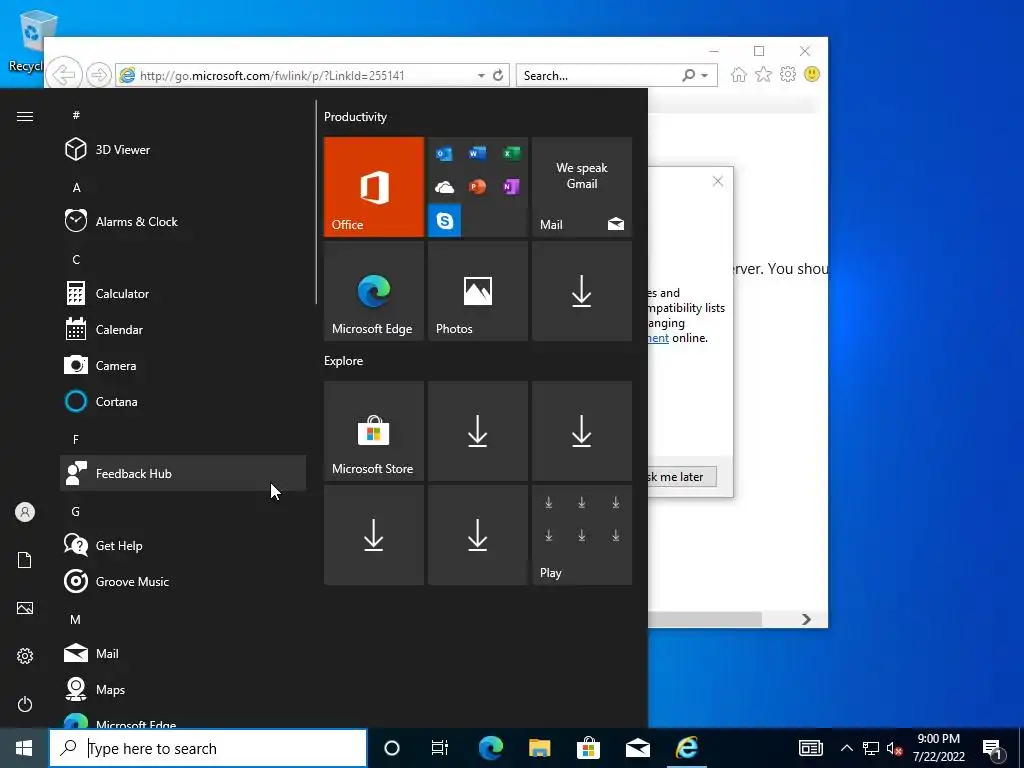Open File Explorer from the taskbar

pos(539,748)
